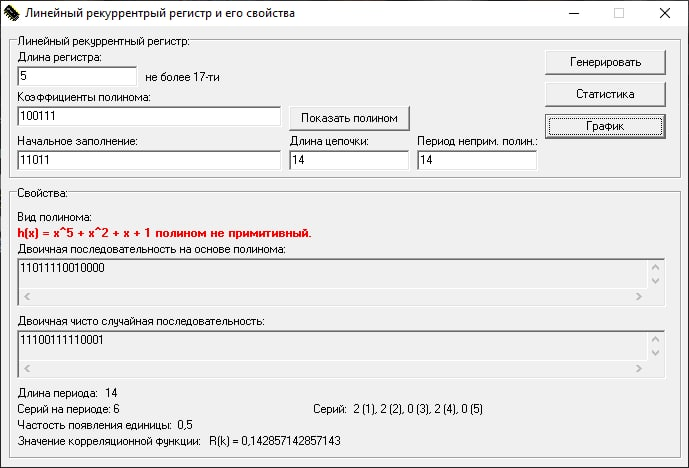Click the Генерировать button
This screenshot has height=468, width=689.
click(x=605, y=62)
